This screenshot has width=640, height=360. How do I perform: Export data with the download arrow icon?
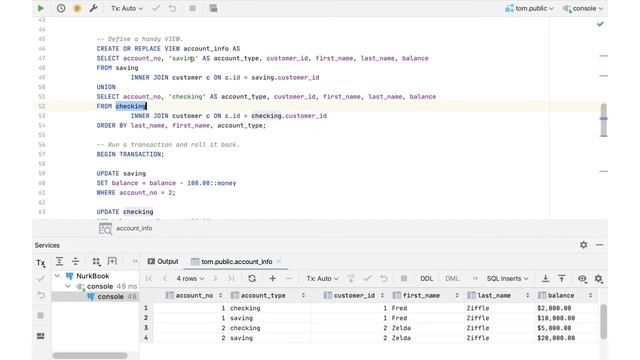545,278
